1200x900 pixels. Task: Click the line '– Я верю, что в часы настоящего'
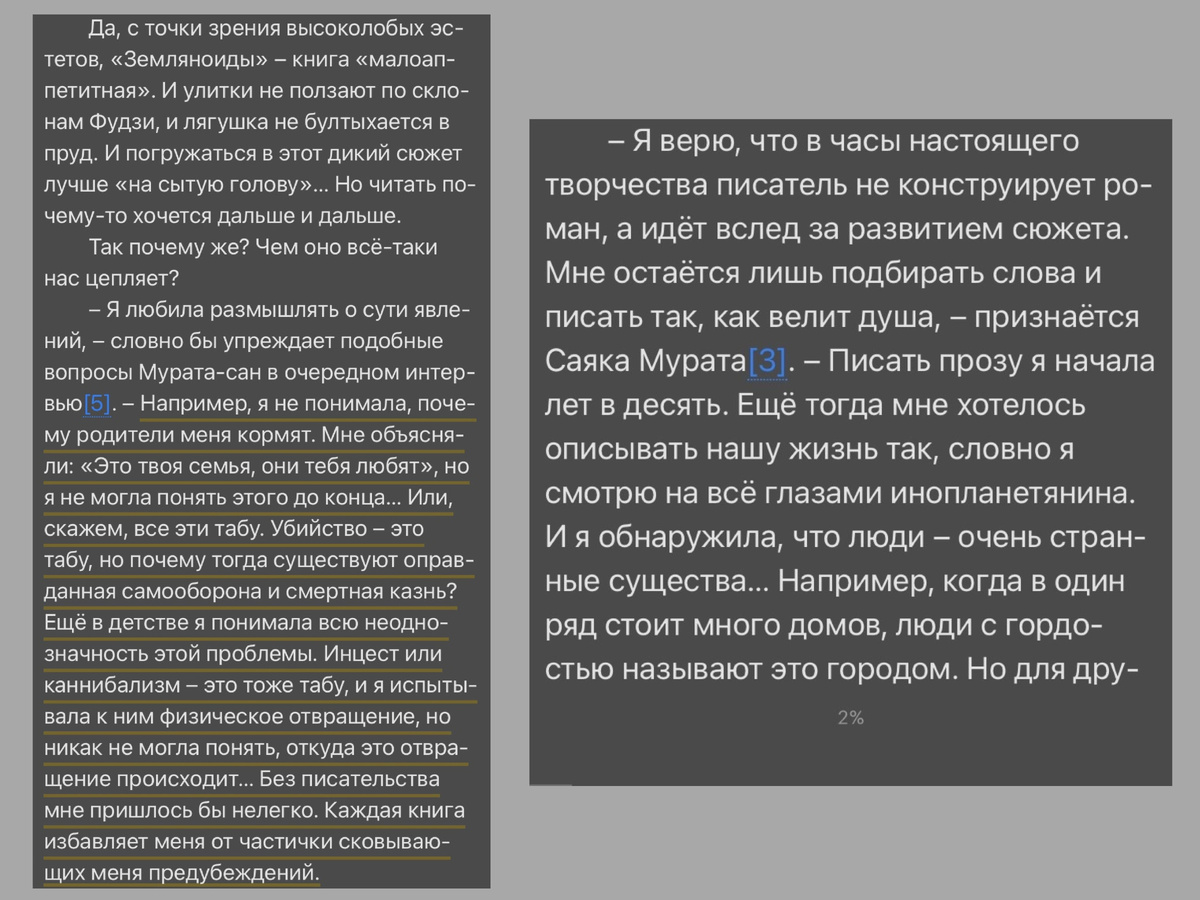[x=843, y=140]
